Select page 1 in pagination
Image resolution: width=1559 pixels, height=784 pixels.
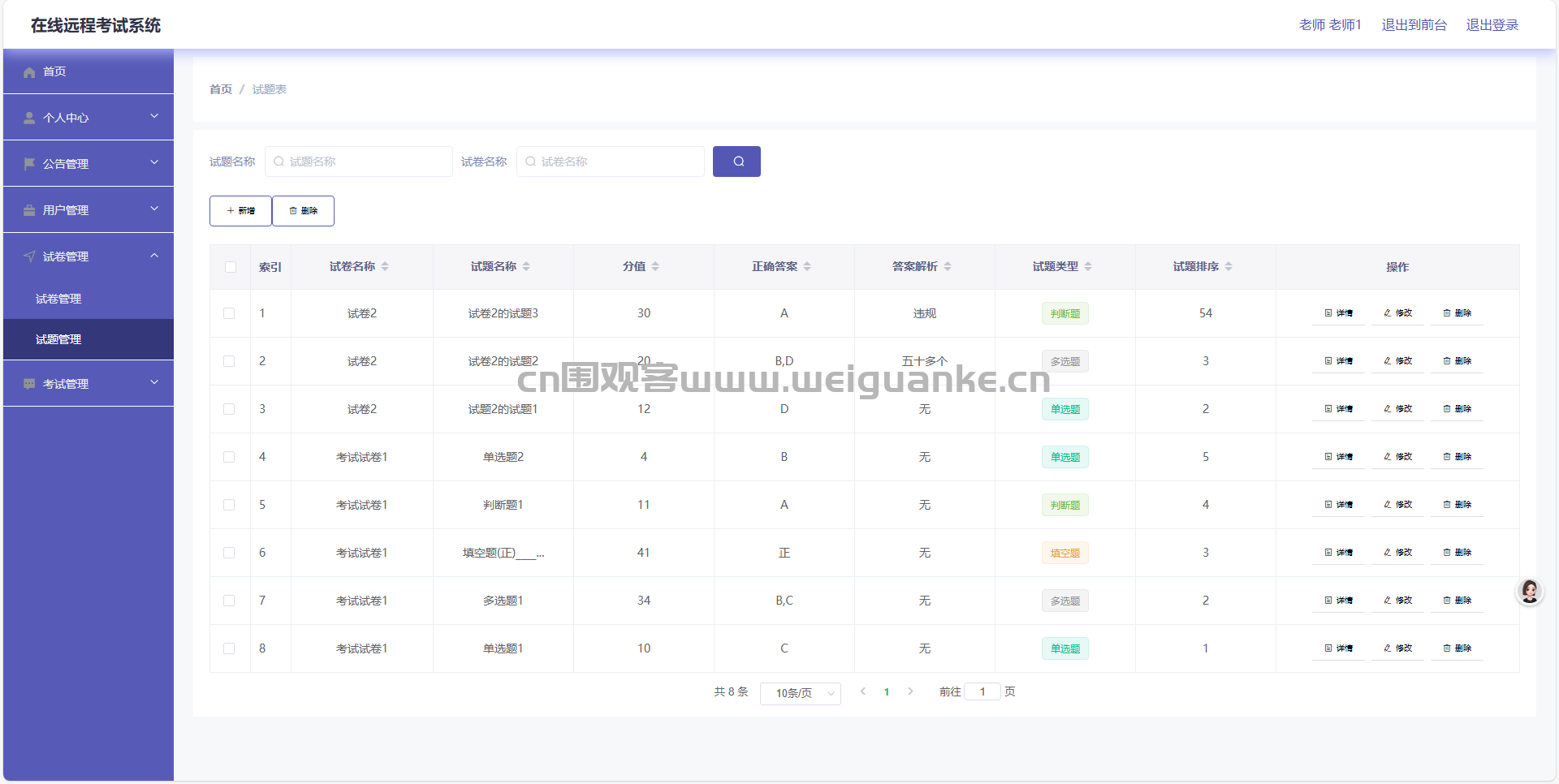pos(887,692)
